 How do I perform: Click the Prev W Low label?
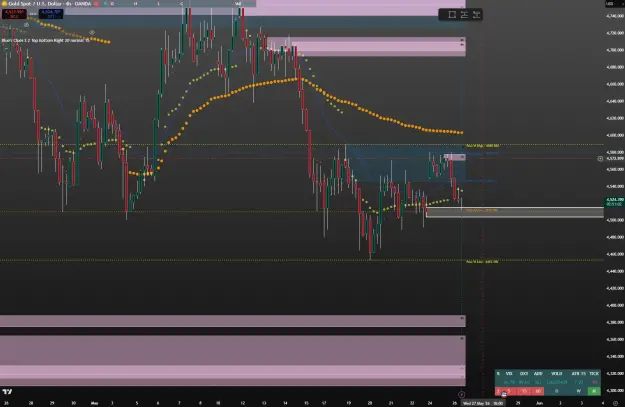482,262
